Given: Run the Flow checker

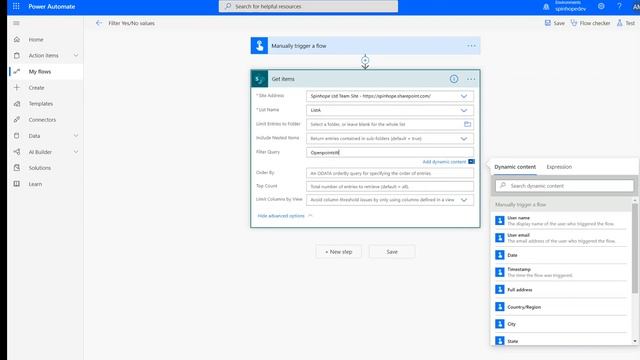Looking at the screenshot, I should 590,23.
